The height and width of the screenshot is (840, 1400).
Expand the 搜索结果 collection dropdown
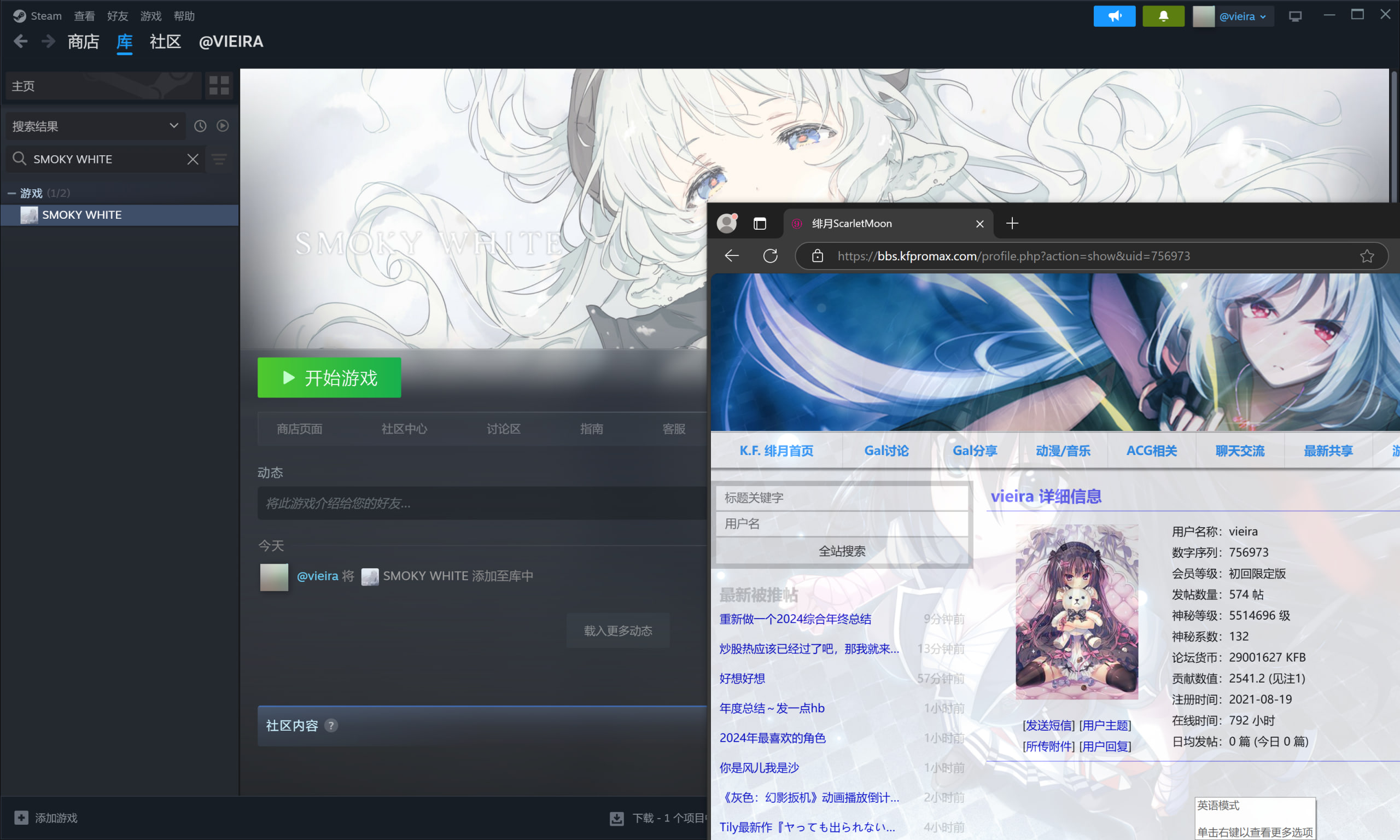(x=174, y=126)
